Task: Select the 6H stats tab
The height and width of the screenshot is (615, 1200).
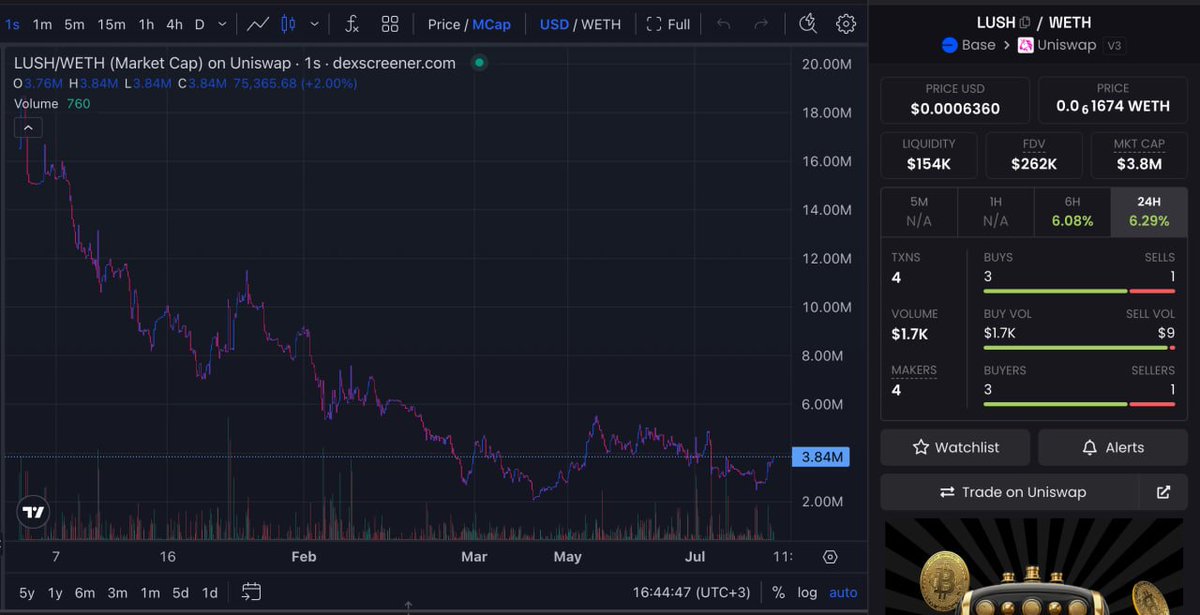Action: [1072, 211]
